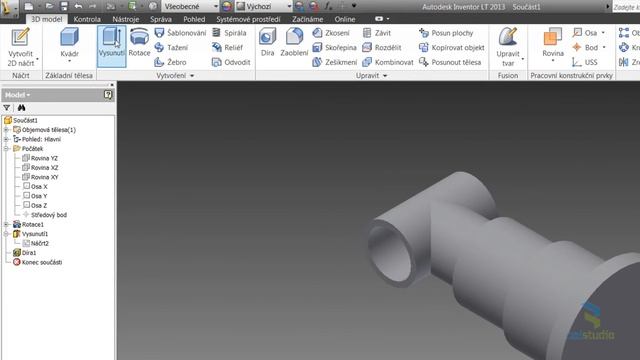Open the Kombinovat combine tool
The width and height of the screenshot is (640, 360).
pos(388,62)
